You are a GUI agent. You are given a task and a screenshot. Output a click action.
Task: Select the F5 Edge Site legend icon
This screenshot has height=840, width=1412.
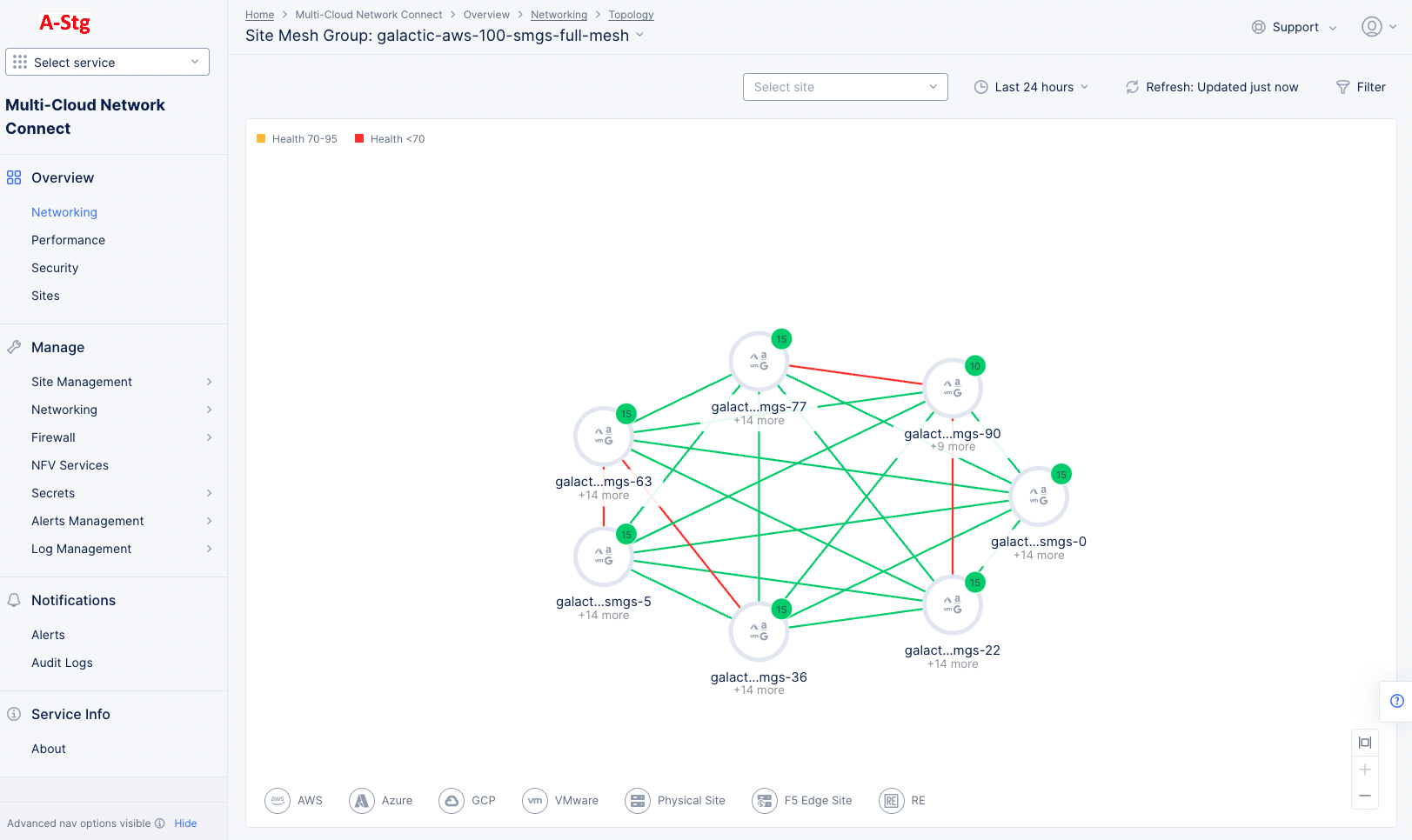click(x=765, y=801)
